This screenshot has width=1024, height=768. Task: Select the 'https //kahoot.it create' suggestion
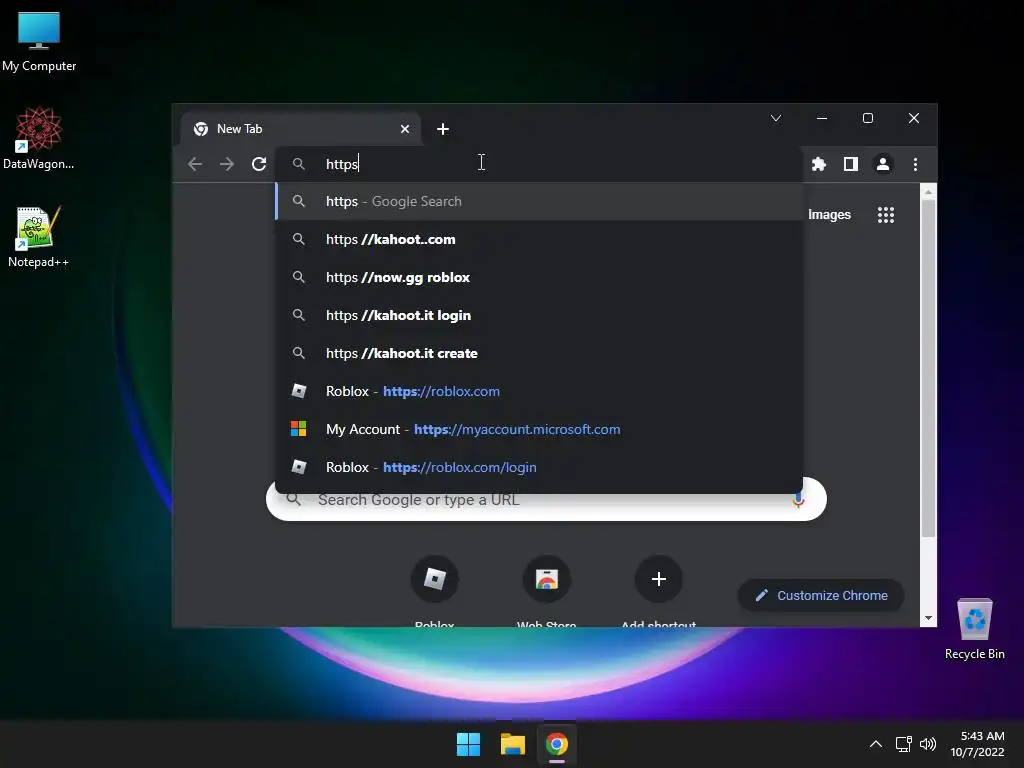pos(539,353)
